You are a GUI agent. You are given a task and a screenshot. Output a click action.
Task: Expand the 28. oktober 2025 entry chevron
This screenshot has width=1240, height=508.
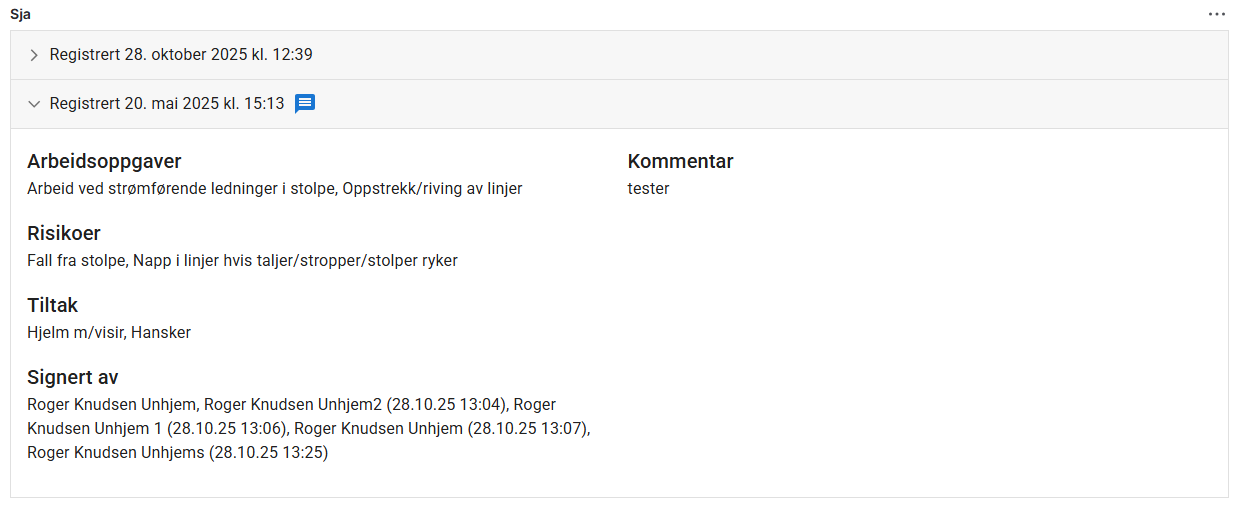34,55
